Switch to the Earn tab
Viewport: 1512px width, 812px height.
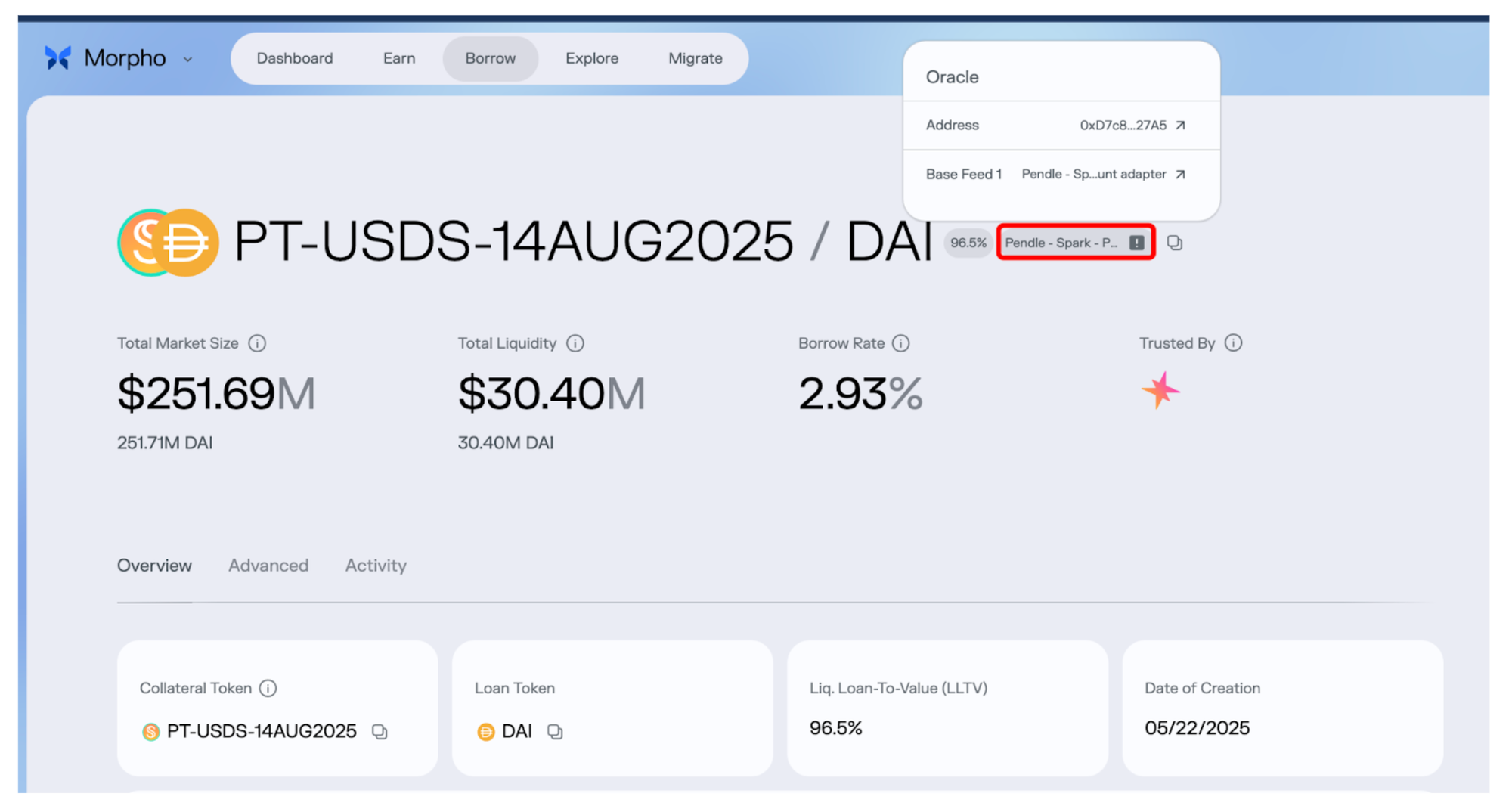[398, 58]
